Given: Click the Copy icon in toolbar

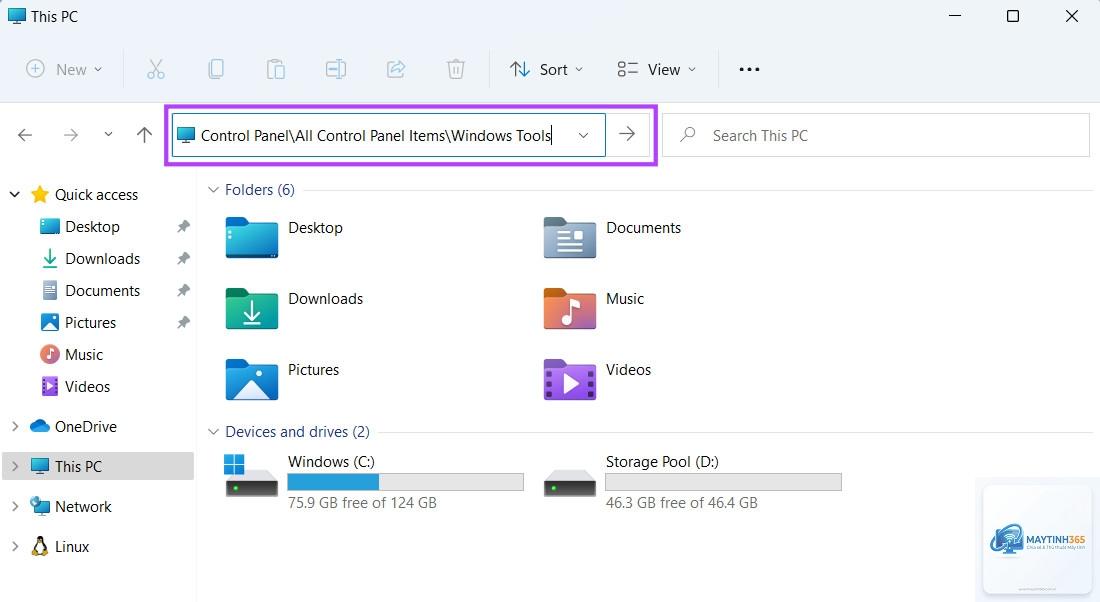Looking at the screenshot, I should pyautogui.click(x=216, y=69).
